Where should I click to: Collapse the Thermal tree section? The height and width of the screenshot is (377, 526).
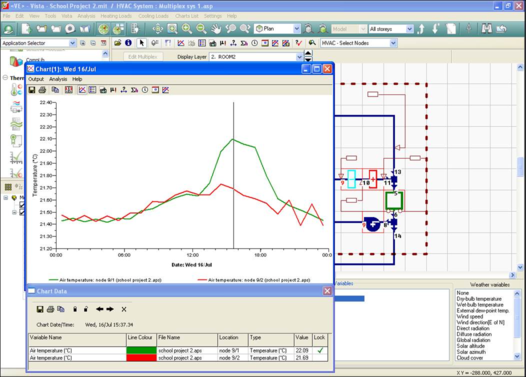pyautogui.click(x=5, y=77)
